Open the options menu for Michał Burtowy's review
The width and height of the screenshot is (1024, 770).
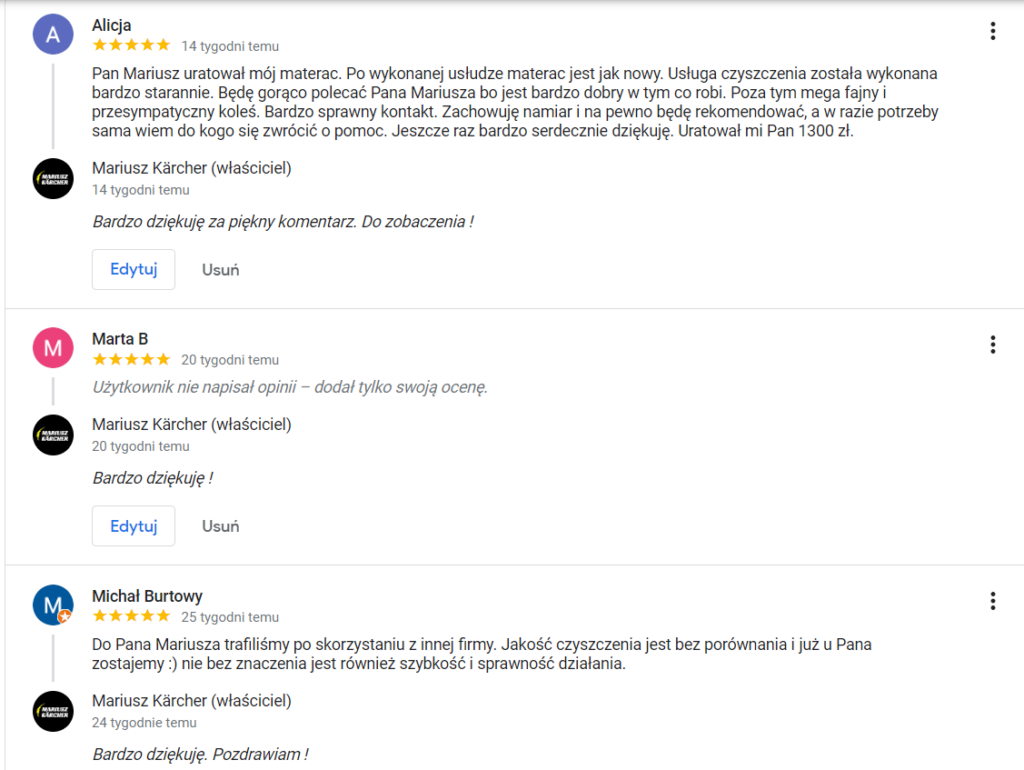992,601
